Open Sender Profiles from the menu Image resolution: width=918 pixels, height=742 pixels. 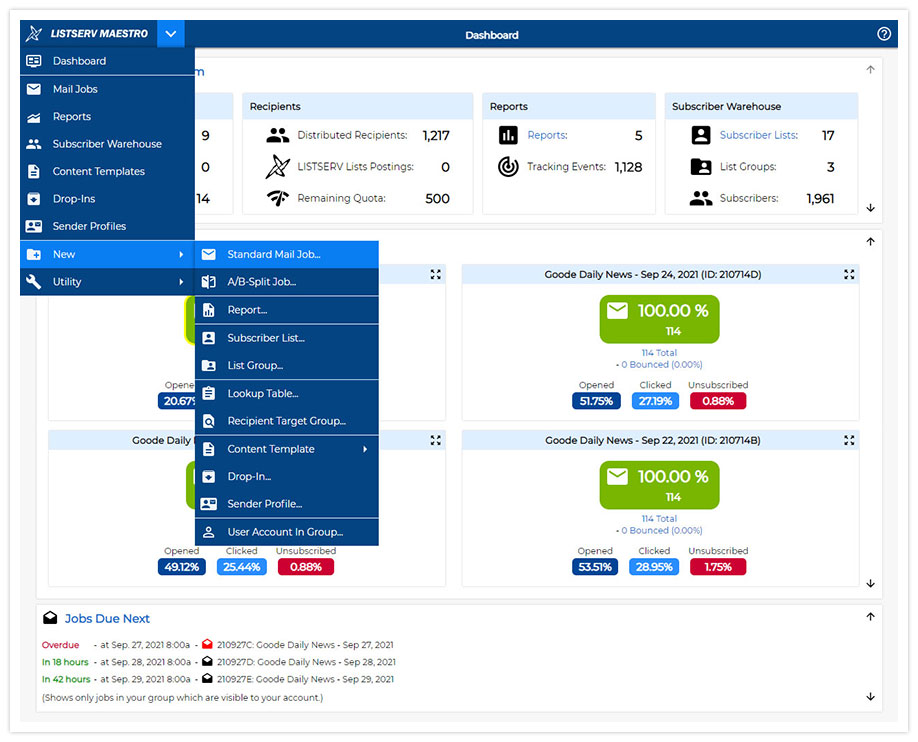[107, 226]
